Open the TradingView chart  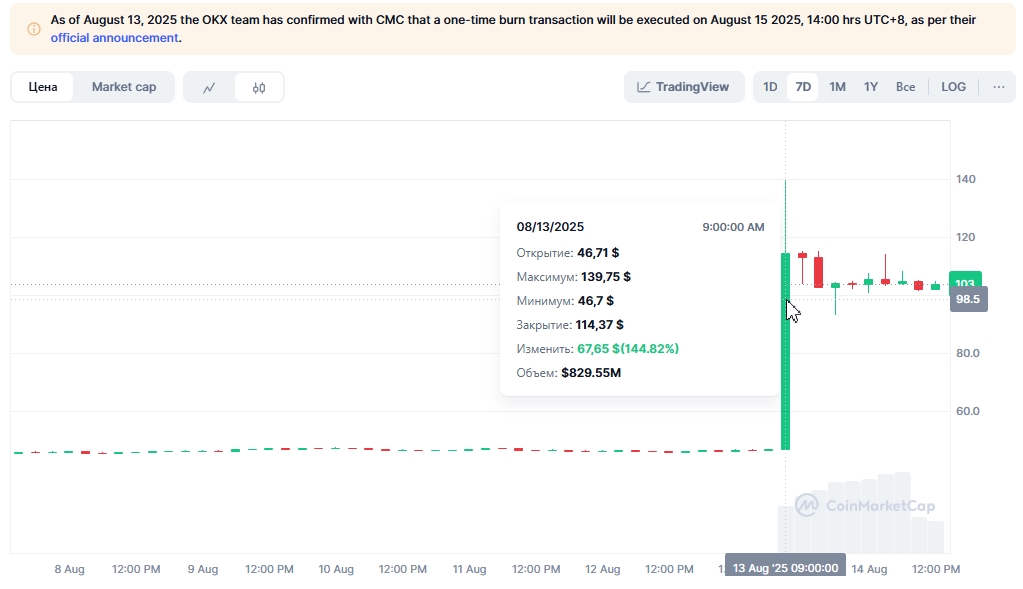click(x=684, y=87)
